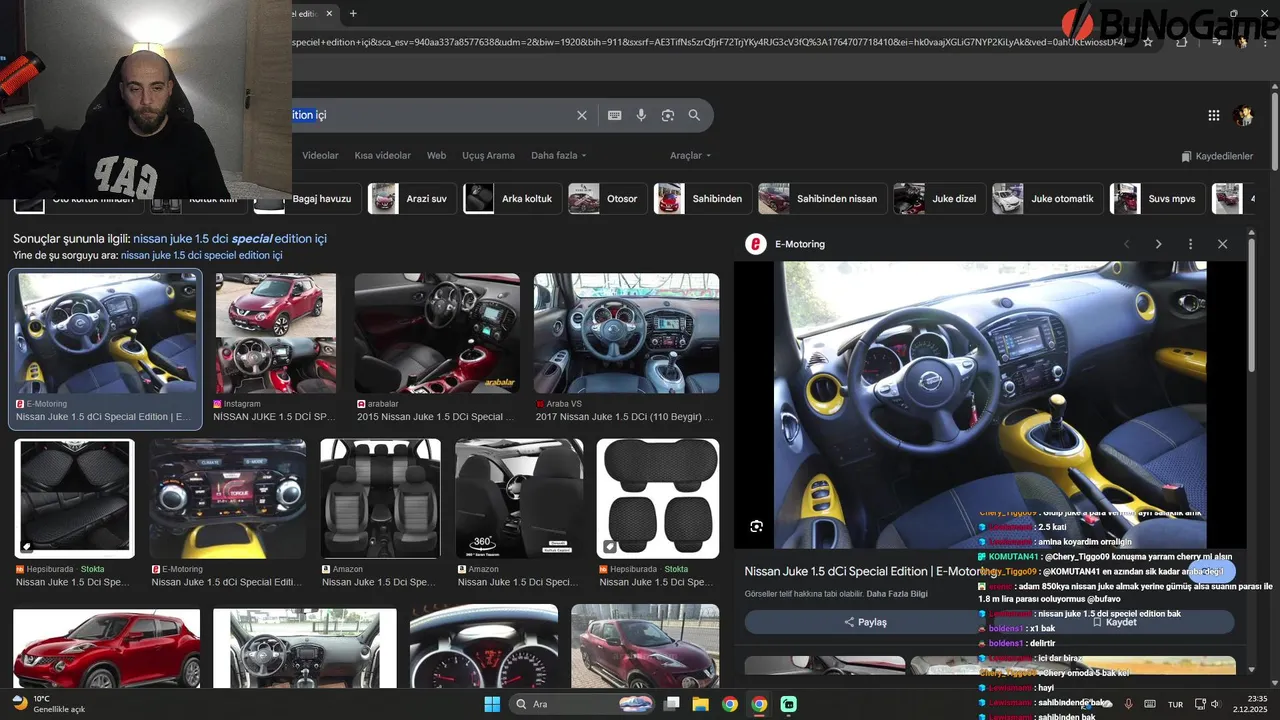Clear the Google search box text

pos(582,115)
